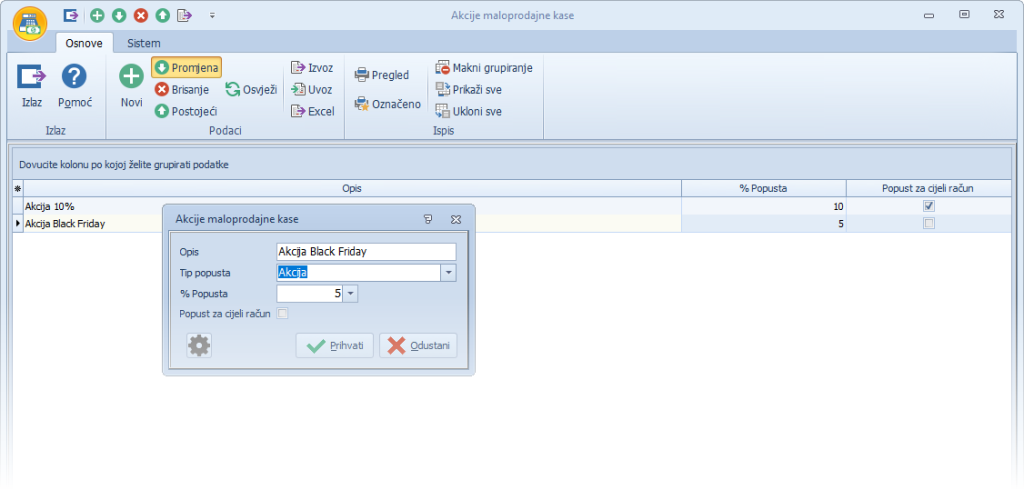
Task: Select the Osnove ribbon tab
Action: pos(84,43)
